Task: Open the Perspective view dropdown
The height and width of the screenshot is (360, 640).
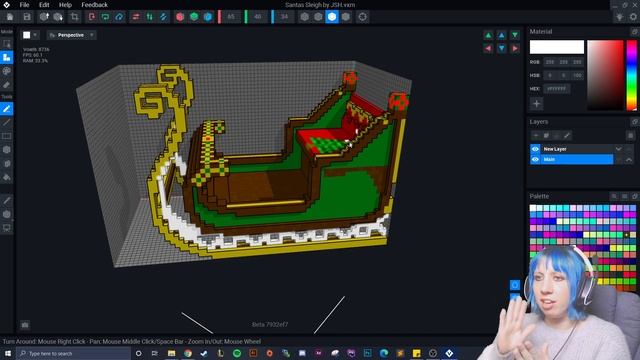Action: (x=71, y=35)
